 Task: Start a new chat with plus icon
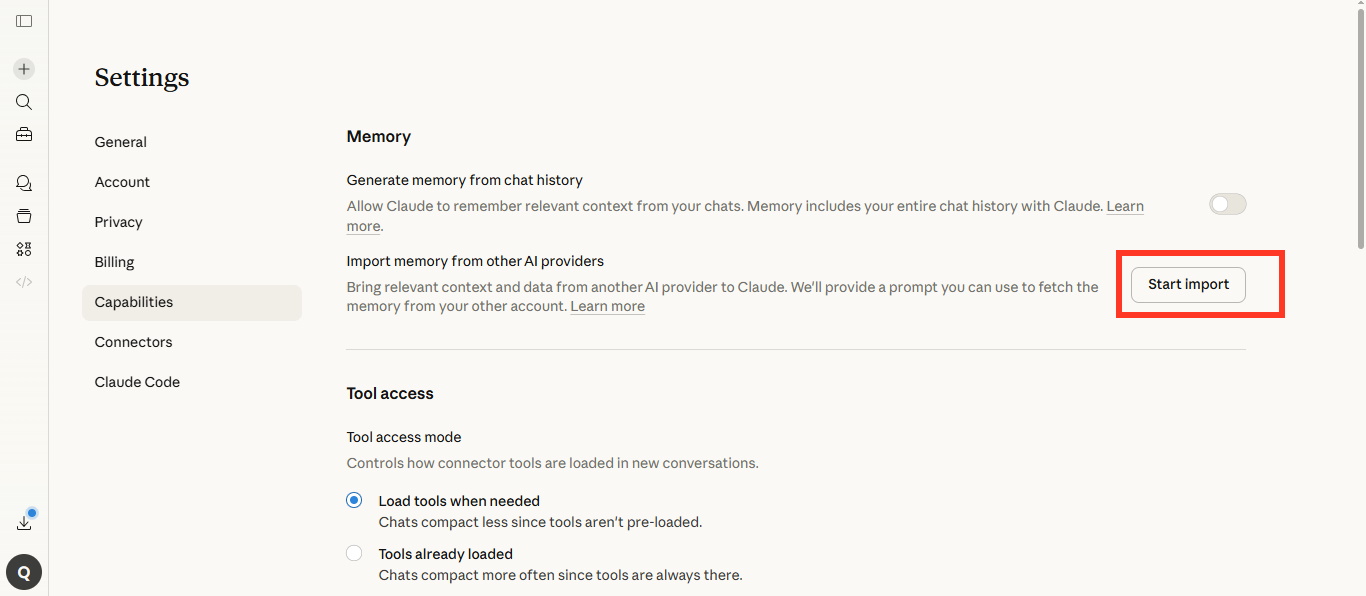[24, 69]
